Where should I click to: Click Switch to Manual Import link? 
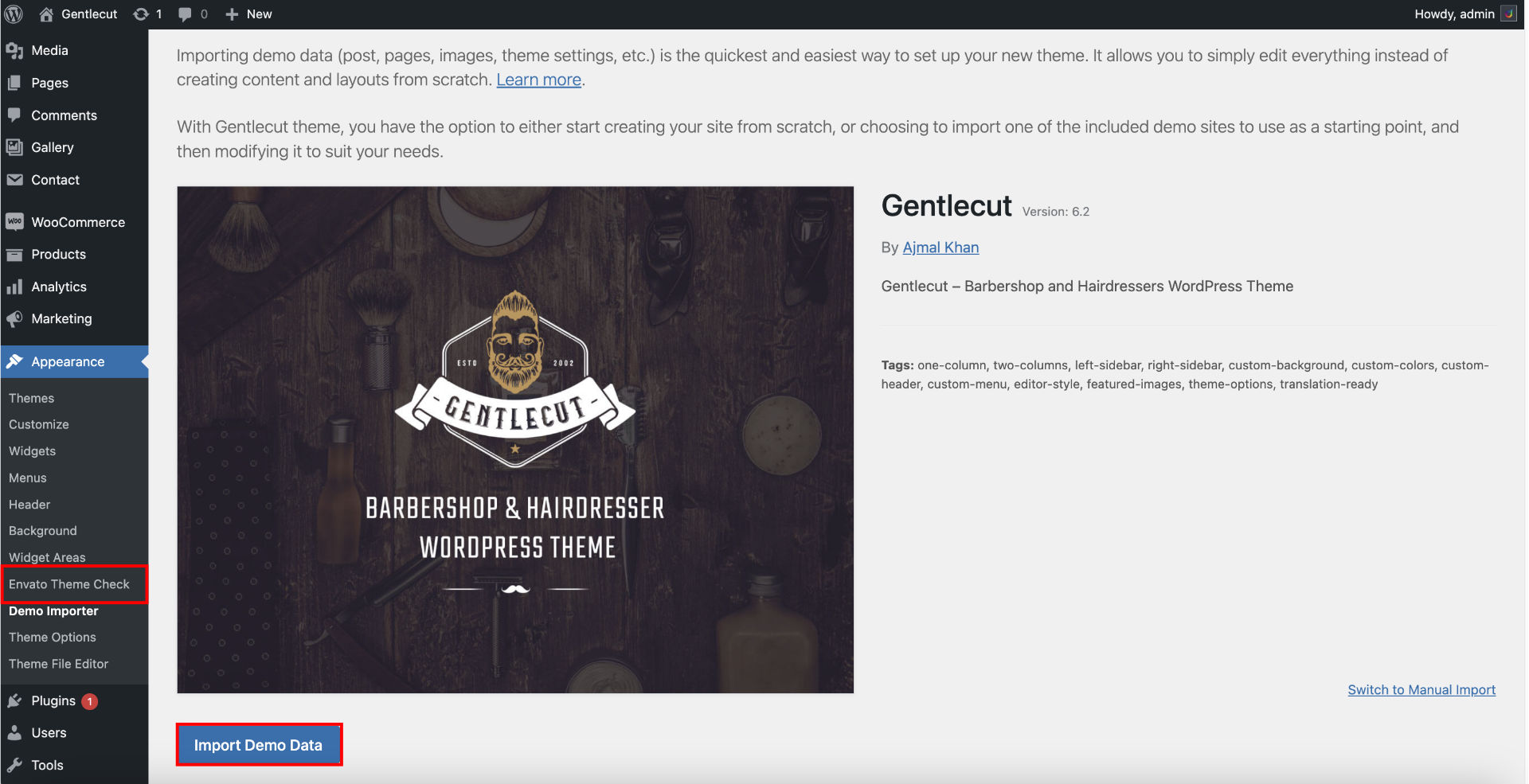tap(1421, 690)
